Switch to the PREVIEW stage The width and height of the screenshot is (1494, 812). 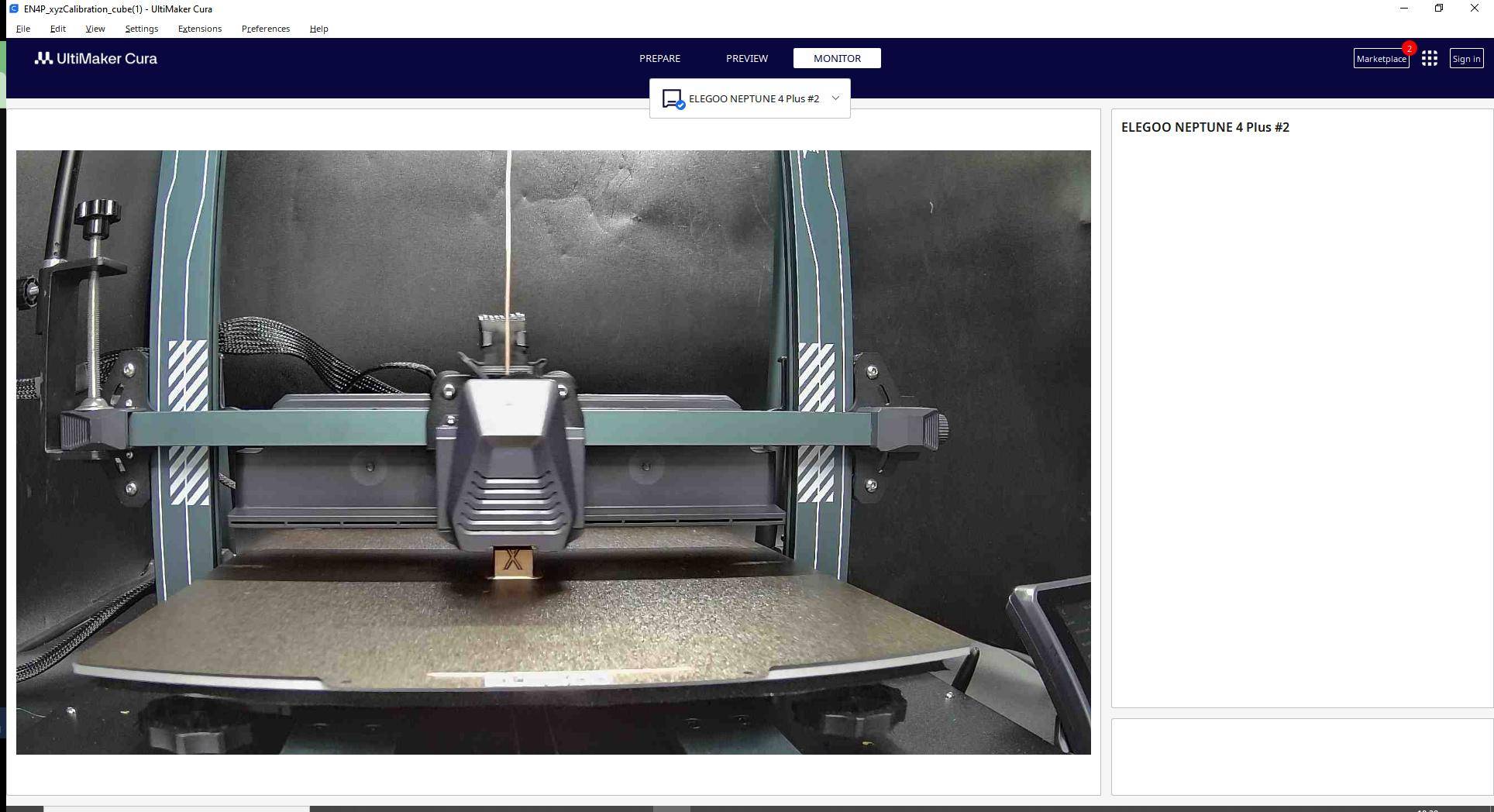747,58
